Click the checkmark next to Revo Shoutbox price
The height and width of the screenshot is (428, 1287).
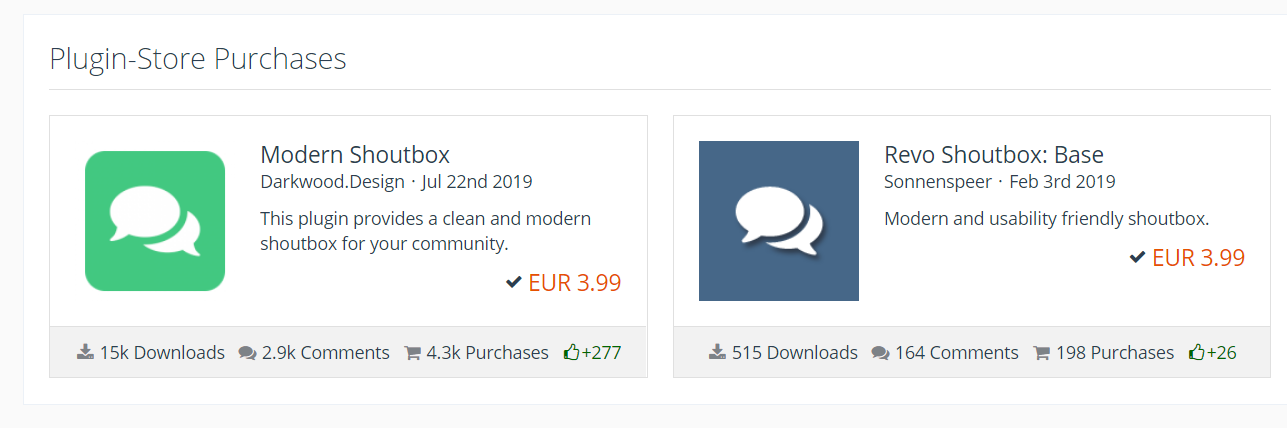click(1137, 258)
